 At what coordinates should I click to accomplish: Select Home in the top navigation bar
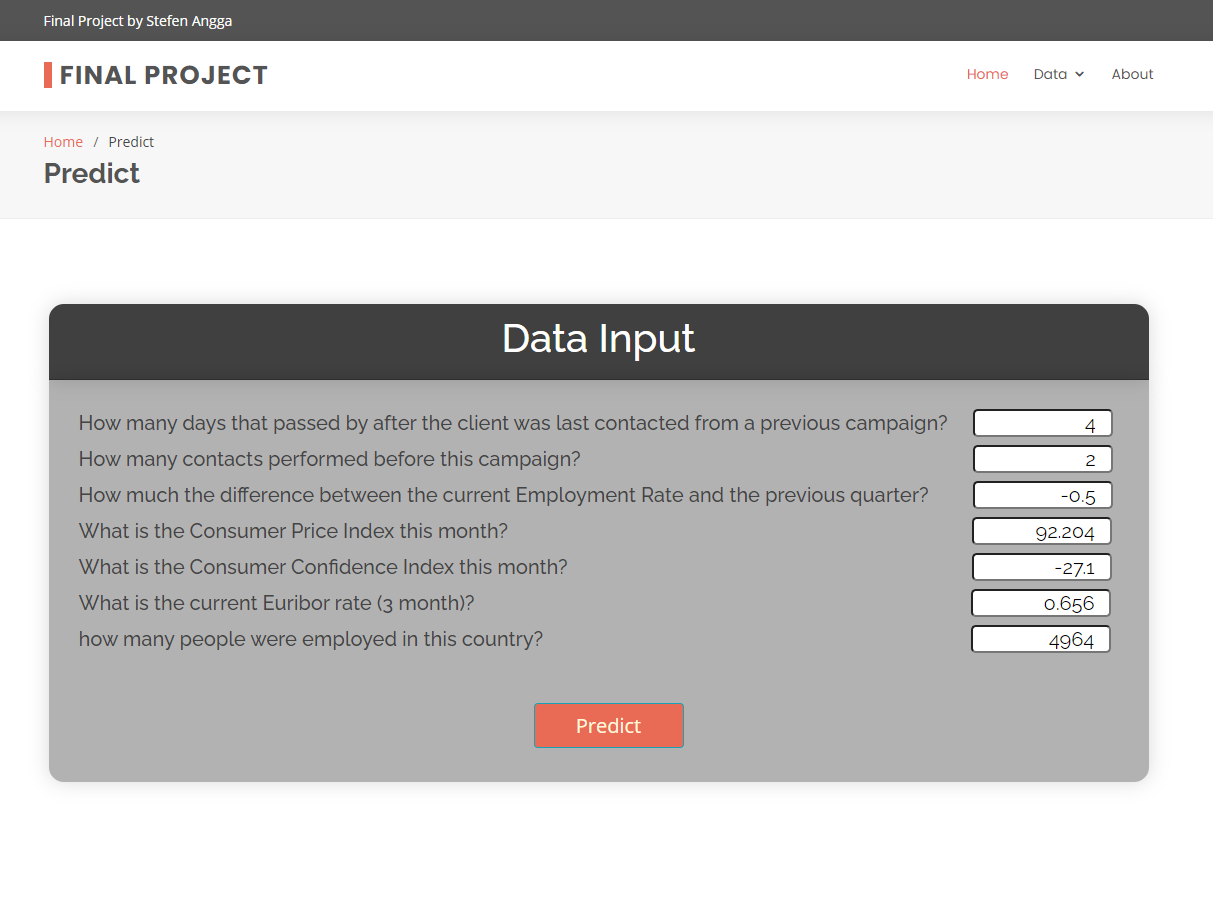987,74
